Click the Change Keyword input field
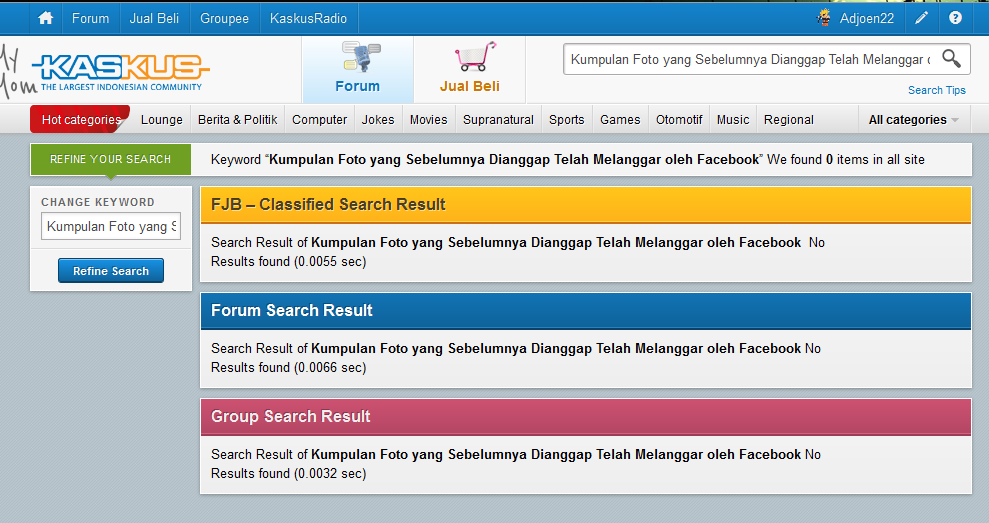The width and height of the screenshot is (989, 523). (111, 226)
